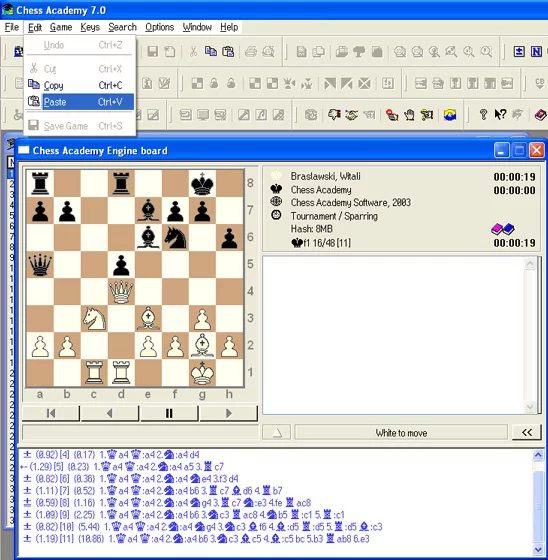548x560 pixels.
Task: Click the print preview magnifier toolbar icon
Action: [x=268, y=52]
